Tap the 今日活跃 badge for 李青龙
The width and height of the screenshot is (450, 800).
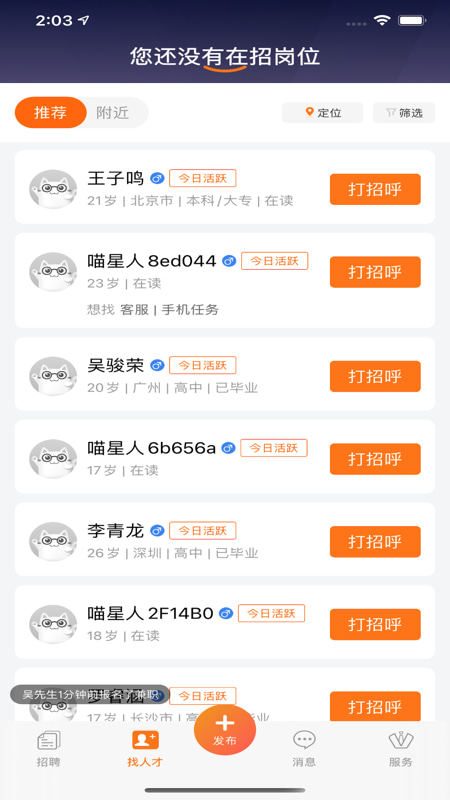pos(203,530)
